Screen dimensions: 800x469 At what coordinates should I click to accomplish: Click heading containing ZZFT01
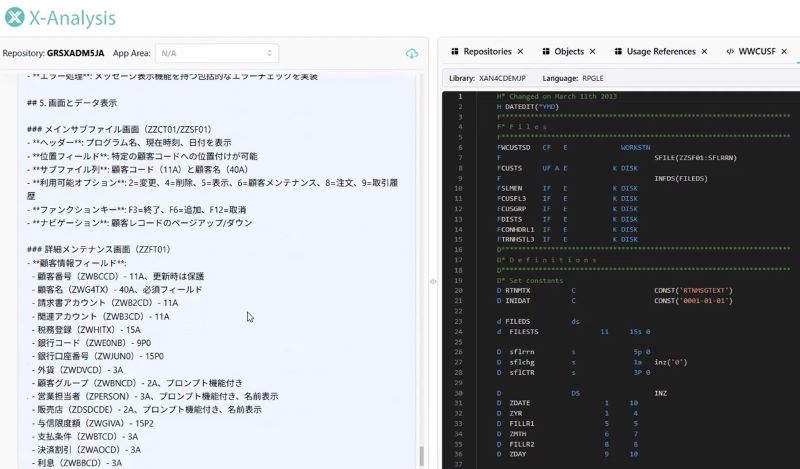tap(98, 250)
